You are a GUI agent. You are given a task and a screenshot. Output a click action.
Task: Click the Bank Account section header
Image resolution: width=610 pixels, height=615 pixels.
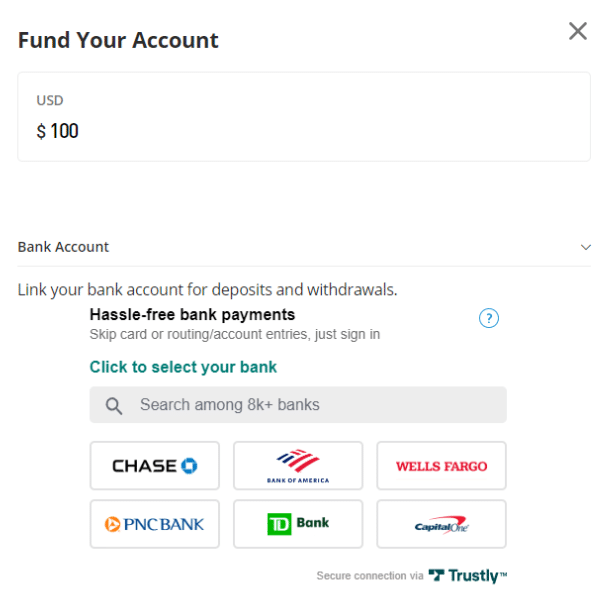pyautogui.click(x=64, y=247)
